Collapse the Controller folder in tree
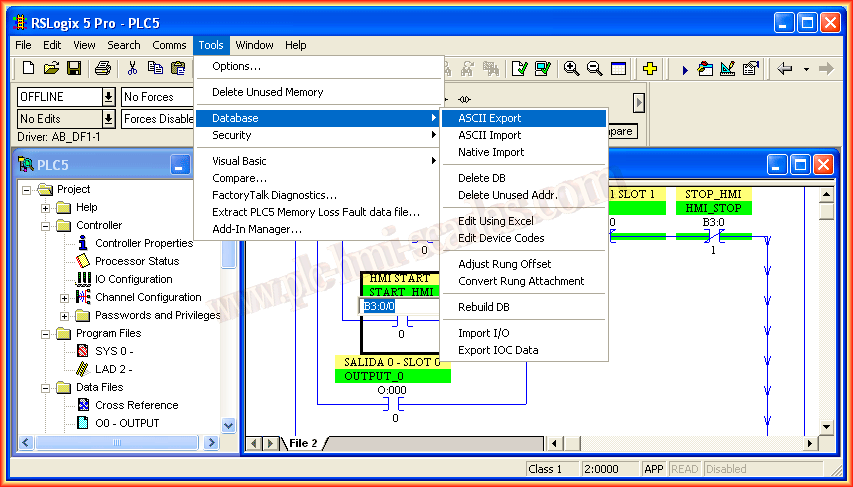Image resolution: width=853 pixels, height=487 pixels. pos(47,226)
